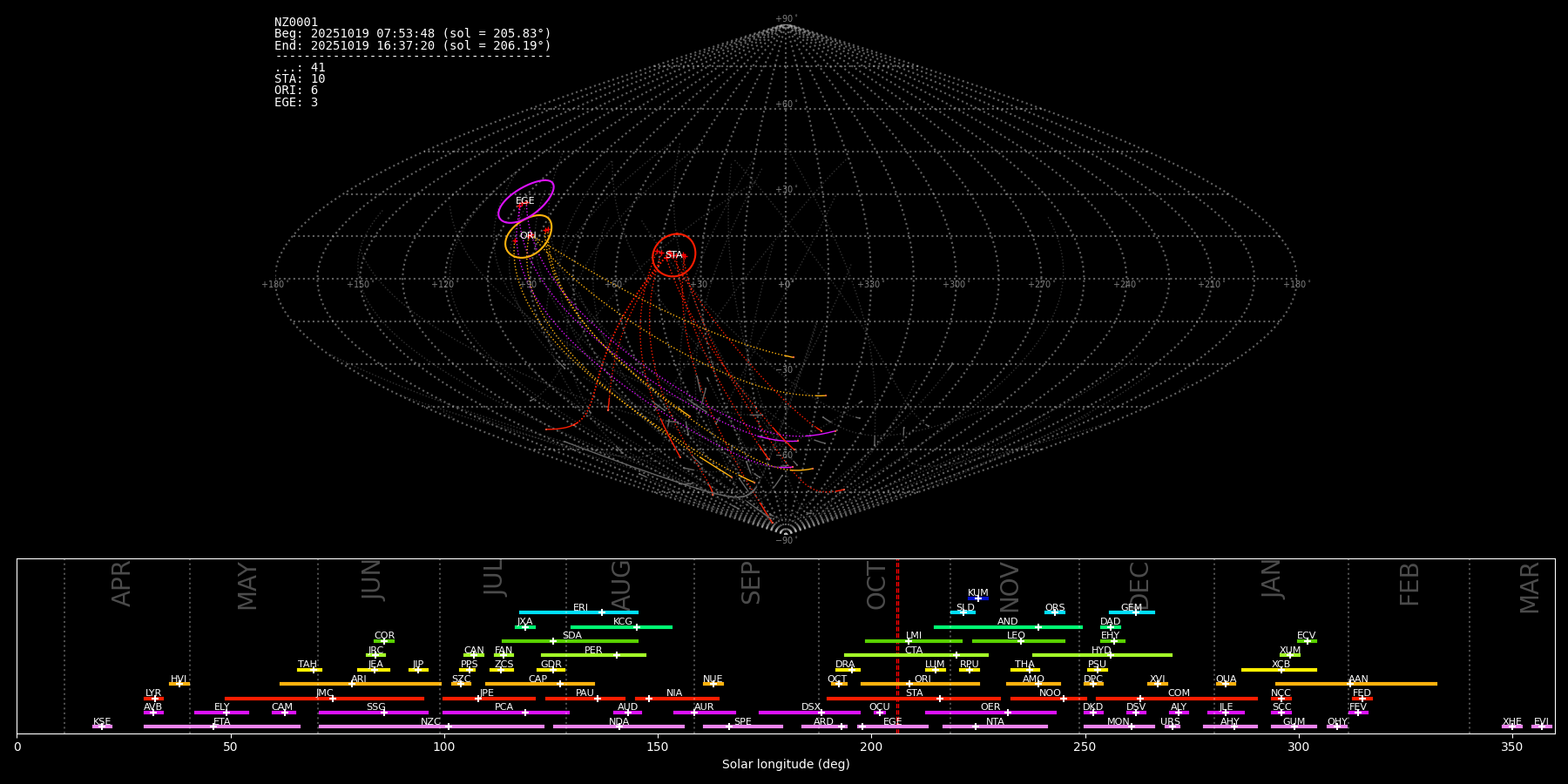This screenshot has width=1568, height=784.
Task: Click the LYR shower marker
Action: 155,699
